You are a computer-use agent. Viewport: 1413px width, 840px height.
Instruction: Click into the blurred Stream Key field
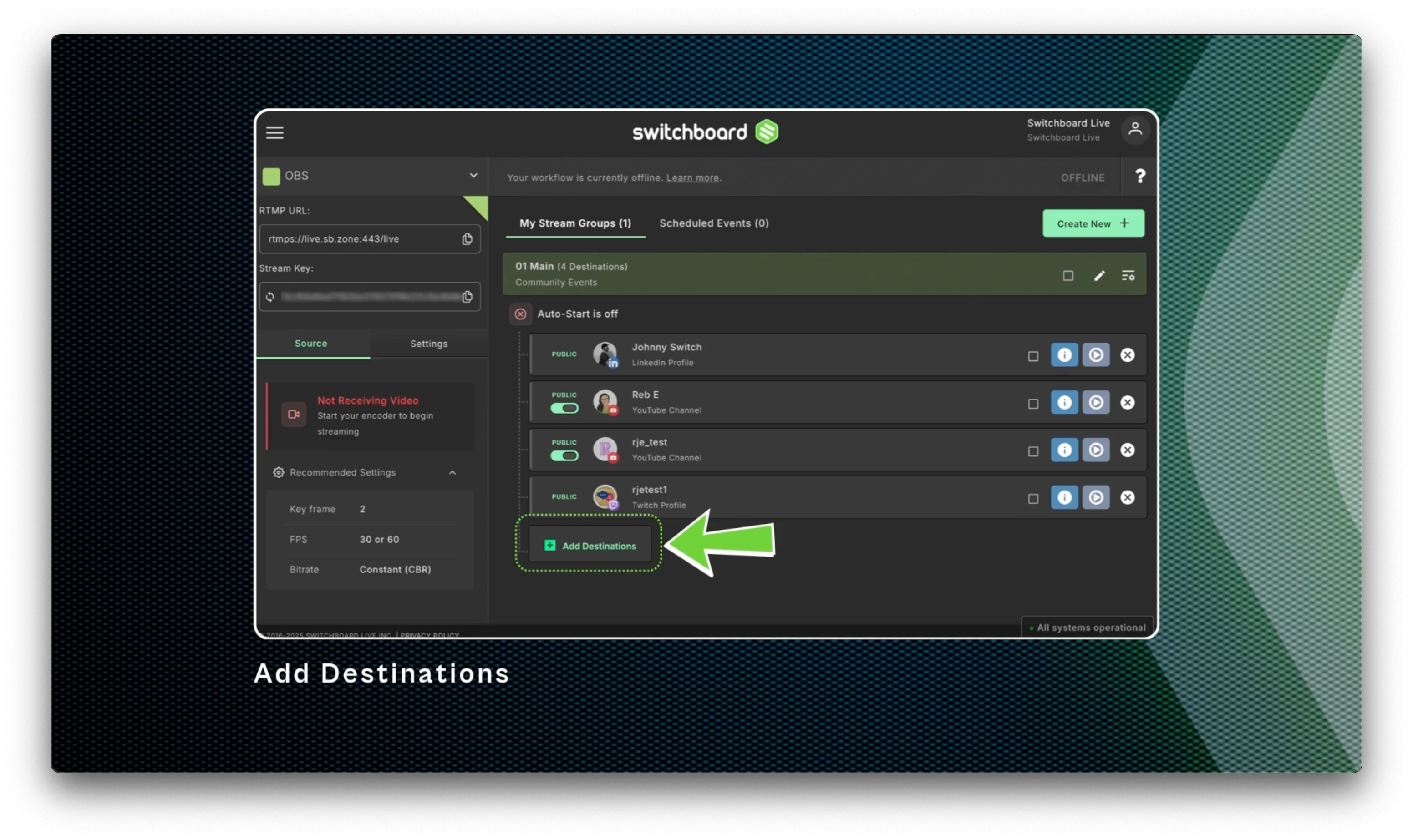coord(369,297)
